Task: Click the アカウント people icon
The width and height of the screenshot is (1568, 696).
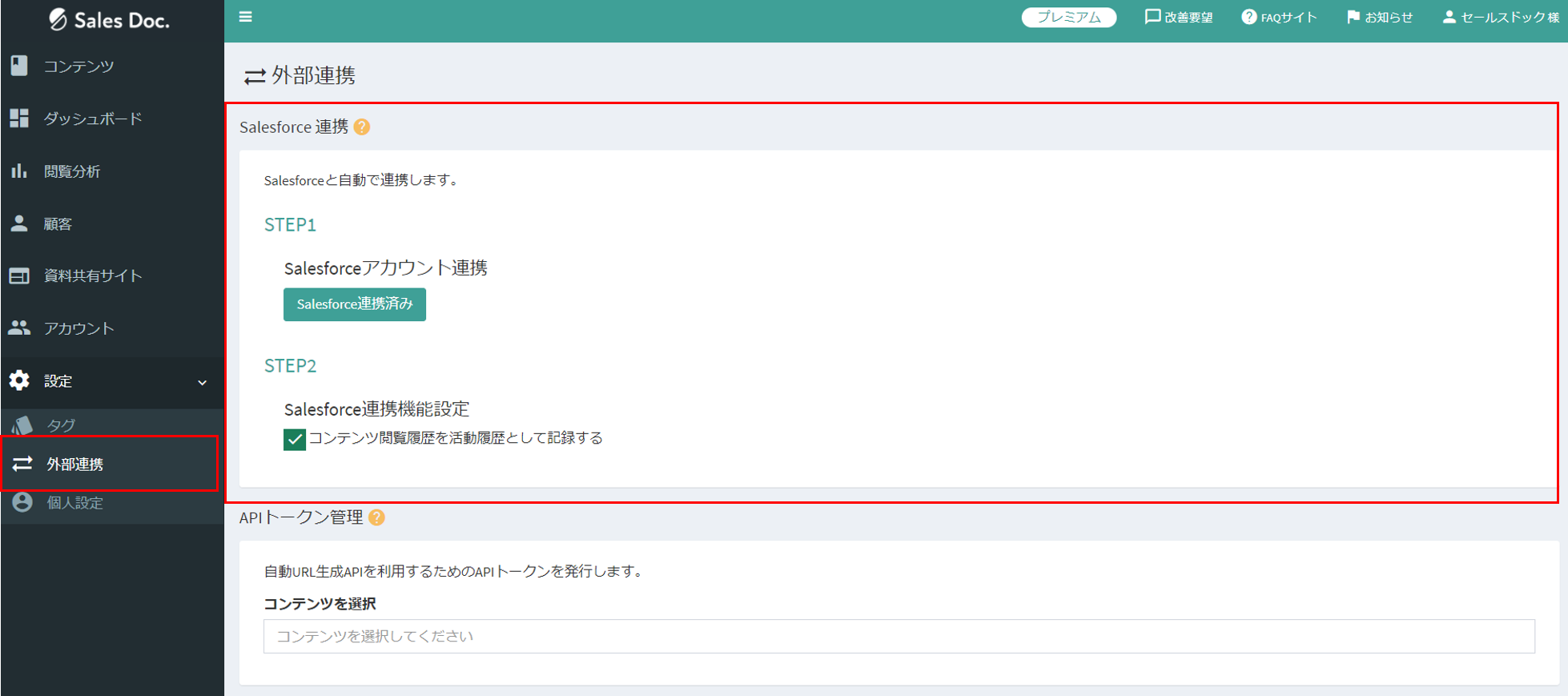Action: tap(19, 328)
